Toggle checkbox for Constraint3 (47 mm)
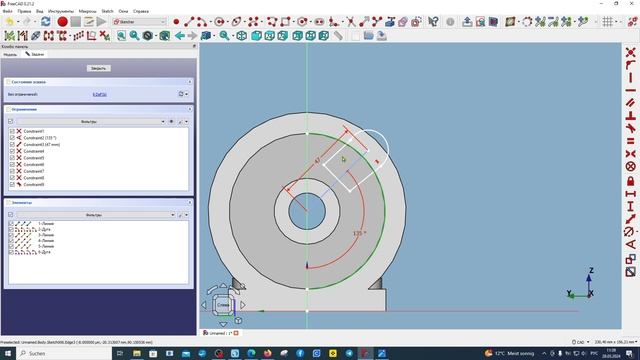The width and height of the screenshot is (640, 360). coord(12,144)
